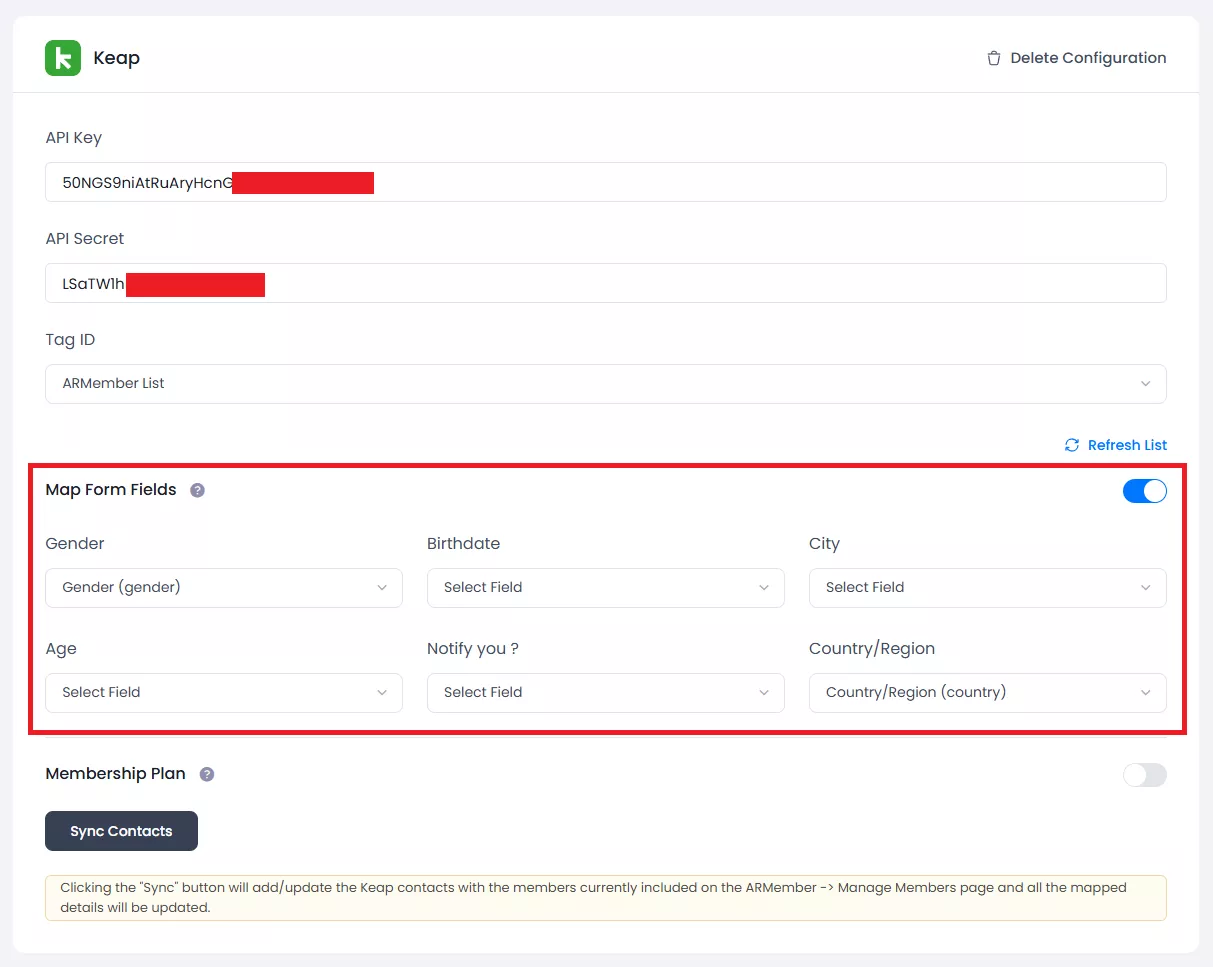Enable the Membership Plan toggle
Screen dimensions: 1213x967
pos(1144,775)
